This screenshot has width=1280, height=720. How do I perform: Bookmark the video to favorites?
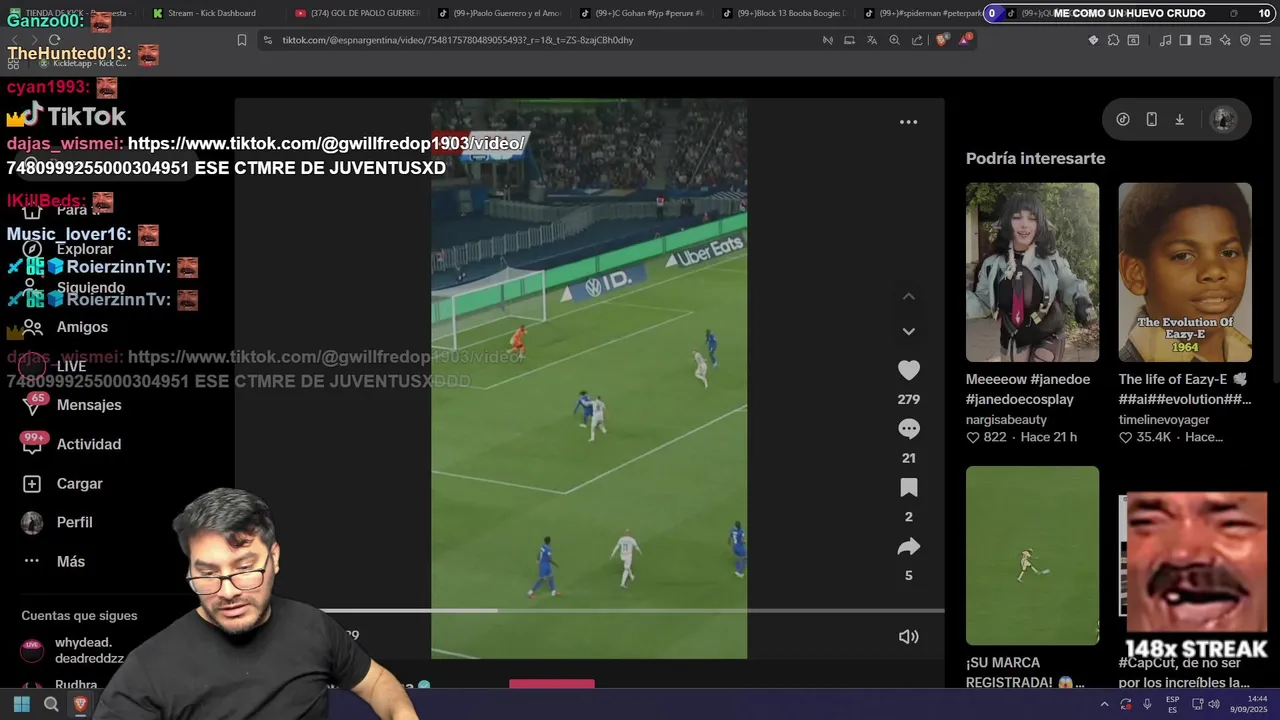click(x=908, y=488)
